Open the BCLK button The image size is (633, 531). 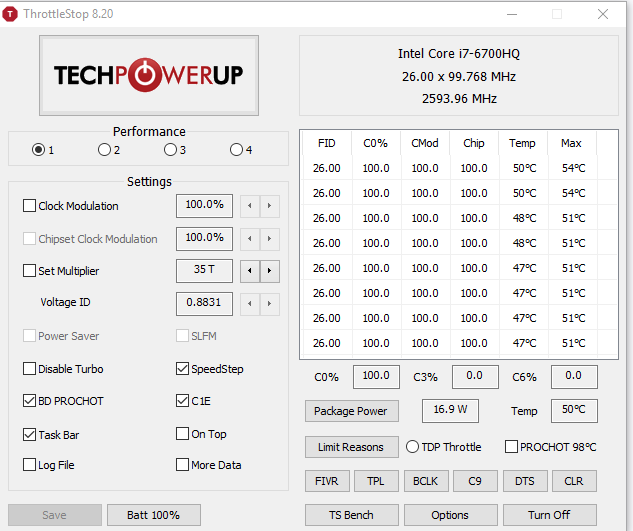pyautogui.click(x=426, y=481)
